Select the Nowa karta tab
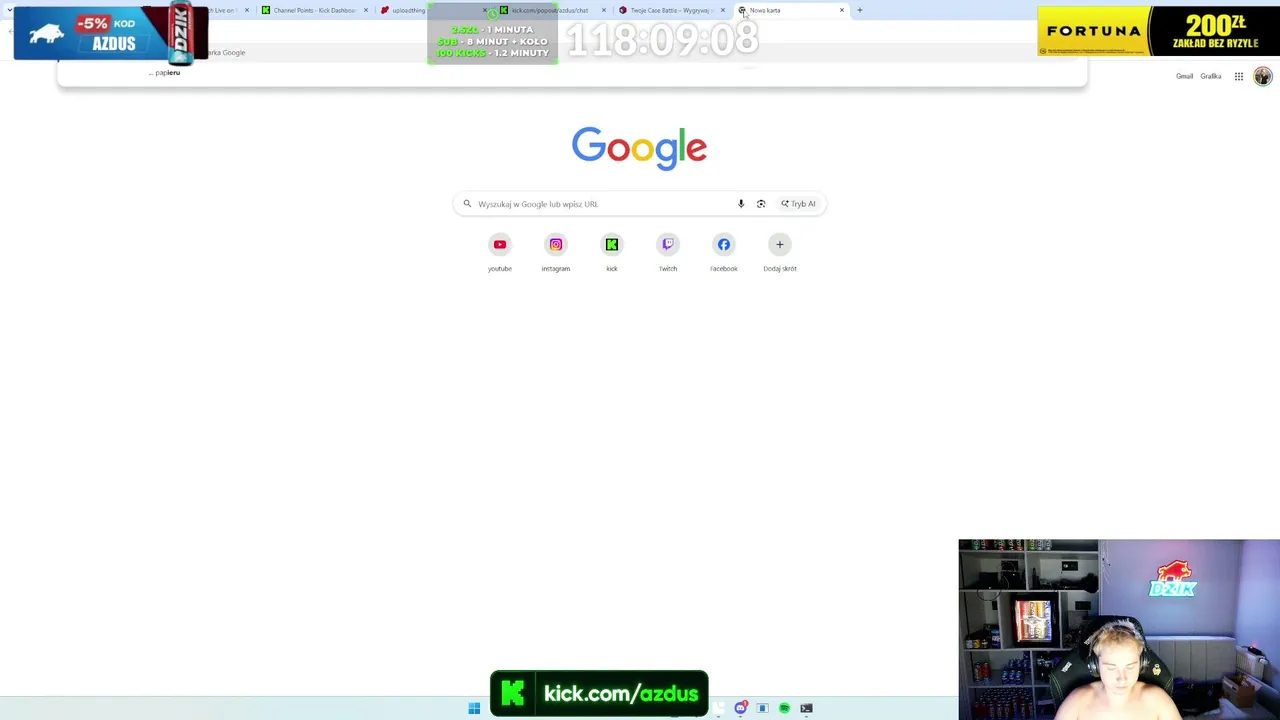Viewport: 1280px width, 720px height. click(790, 10)
